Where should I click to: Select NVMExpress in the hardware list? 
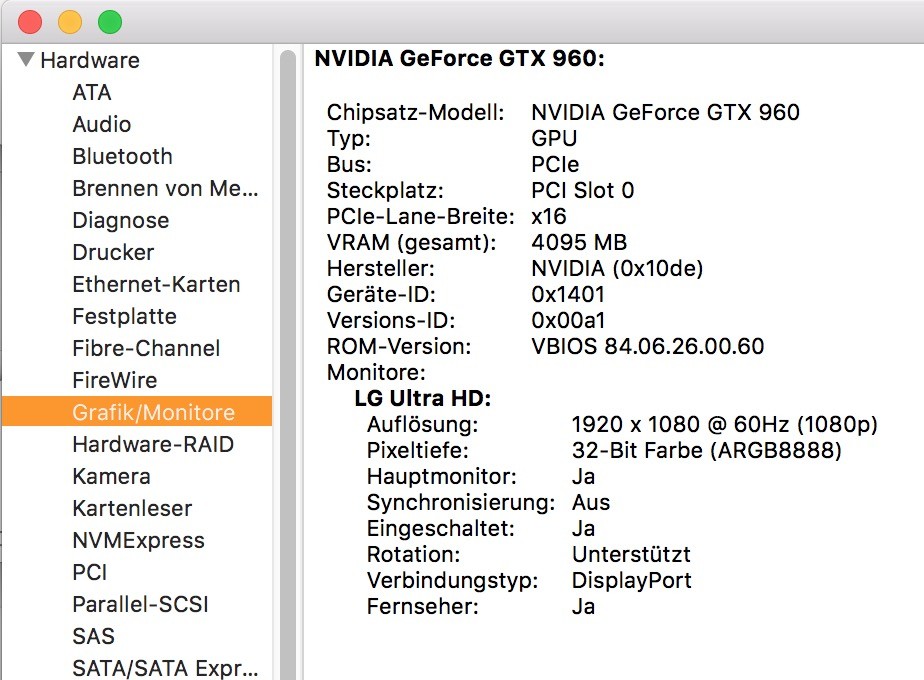click(x=138, y=540)
